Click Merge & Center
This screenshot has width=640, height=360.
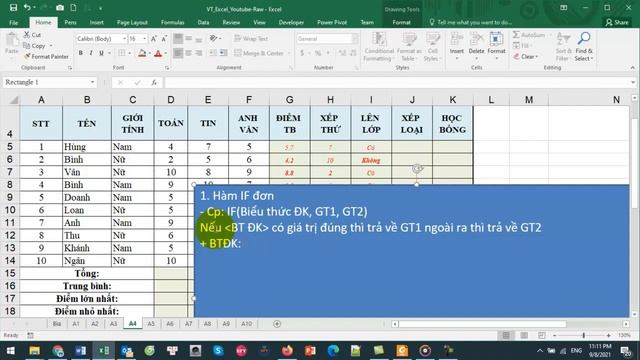tap(259, 53)
